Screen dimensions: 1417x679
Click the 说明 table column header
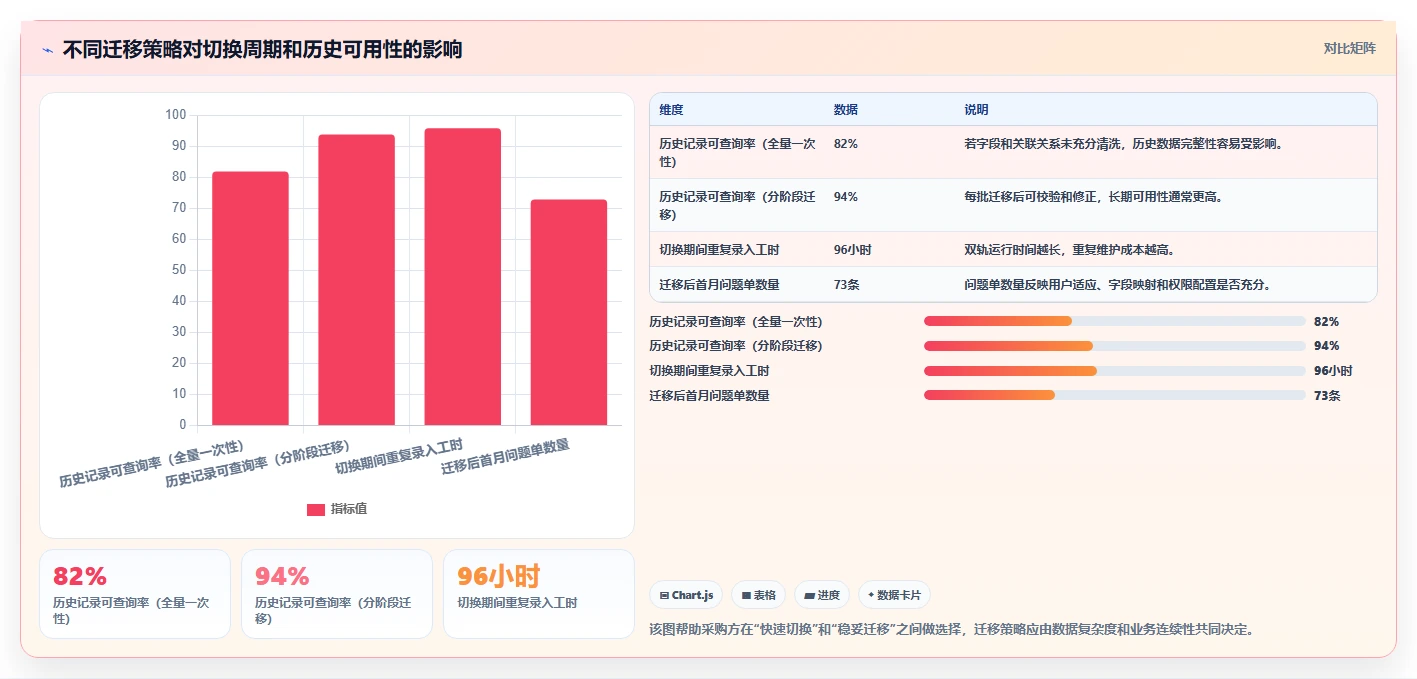point(976,110)
